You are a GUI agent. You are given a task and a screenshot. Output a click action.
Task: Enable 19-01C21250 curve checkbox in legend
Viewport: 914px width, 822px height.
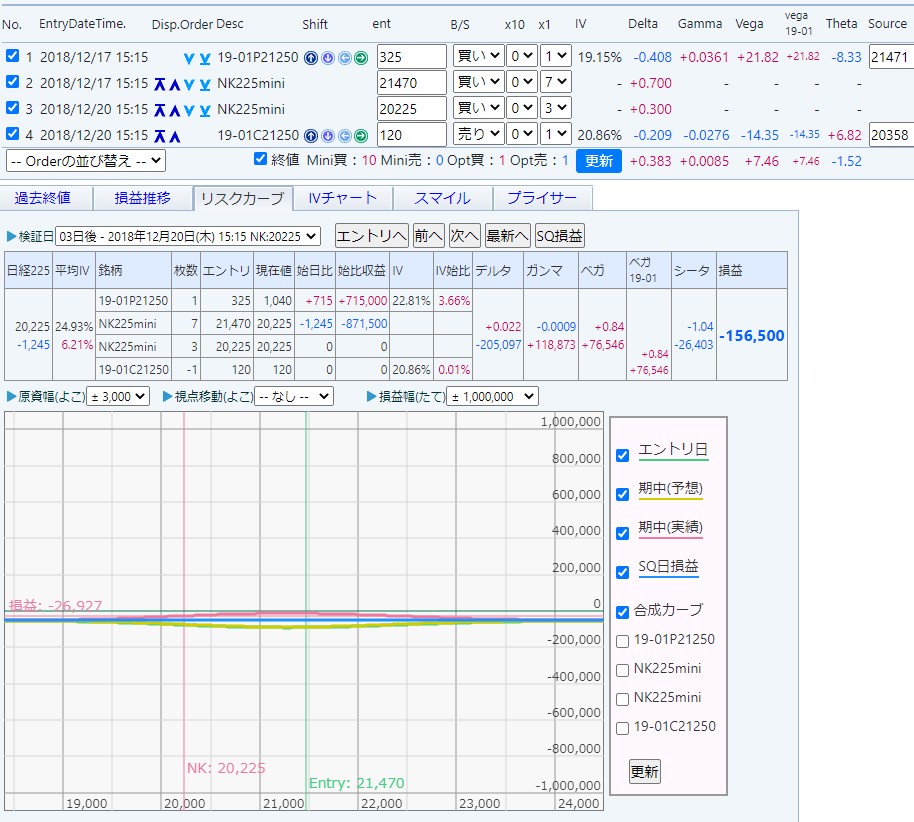click(x=623, y=728)
